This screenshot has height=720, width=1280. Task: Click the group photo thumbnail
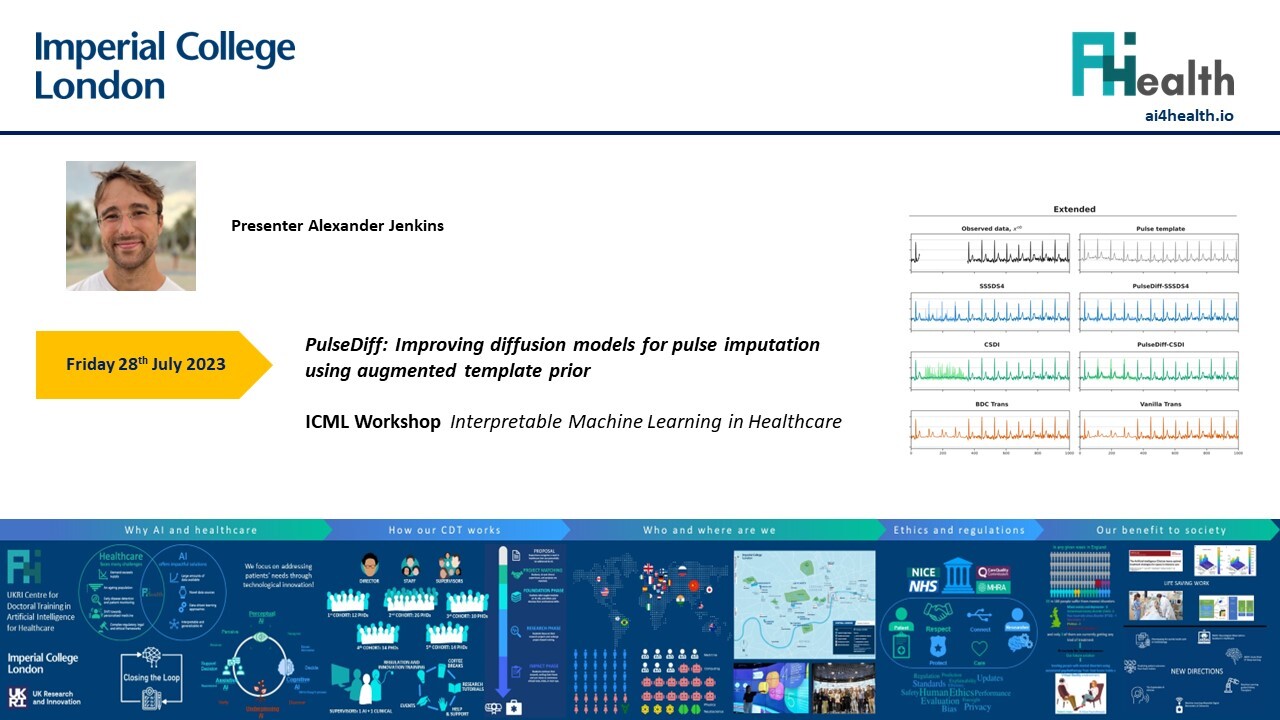(844, 688)
